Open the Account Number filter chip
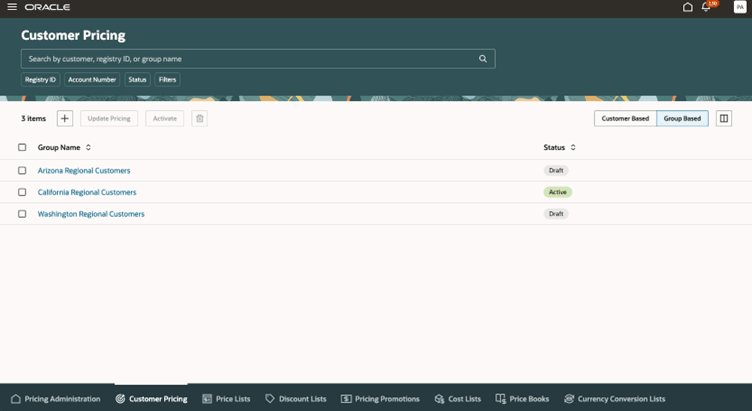The width and height of the screenshot is (752, 411). 92,80
